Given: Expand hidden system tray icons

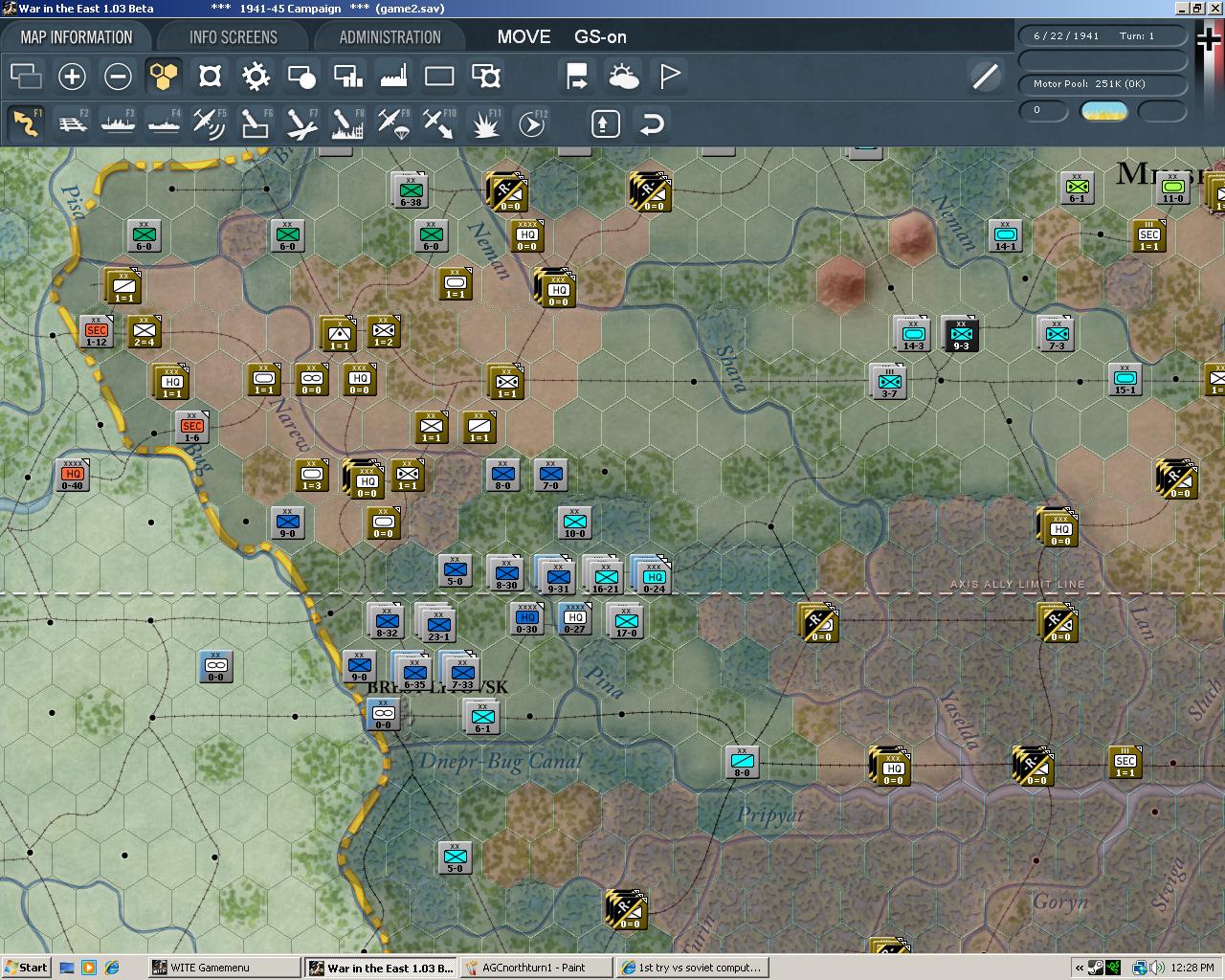Looking at the screenshot, I should (x=1080, y=968).
